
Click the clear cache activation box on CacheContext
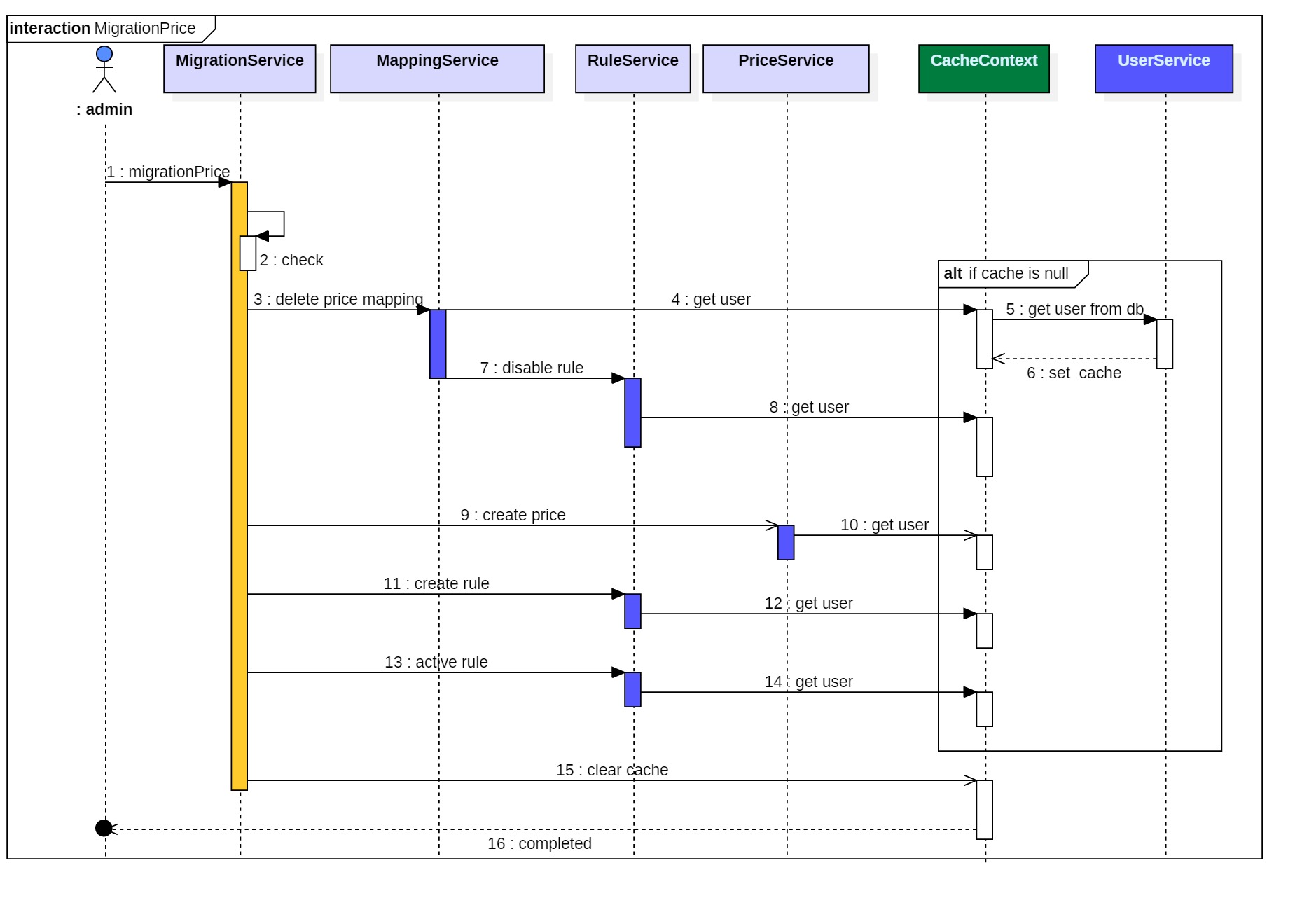point(985,810)
